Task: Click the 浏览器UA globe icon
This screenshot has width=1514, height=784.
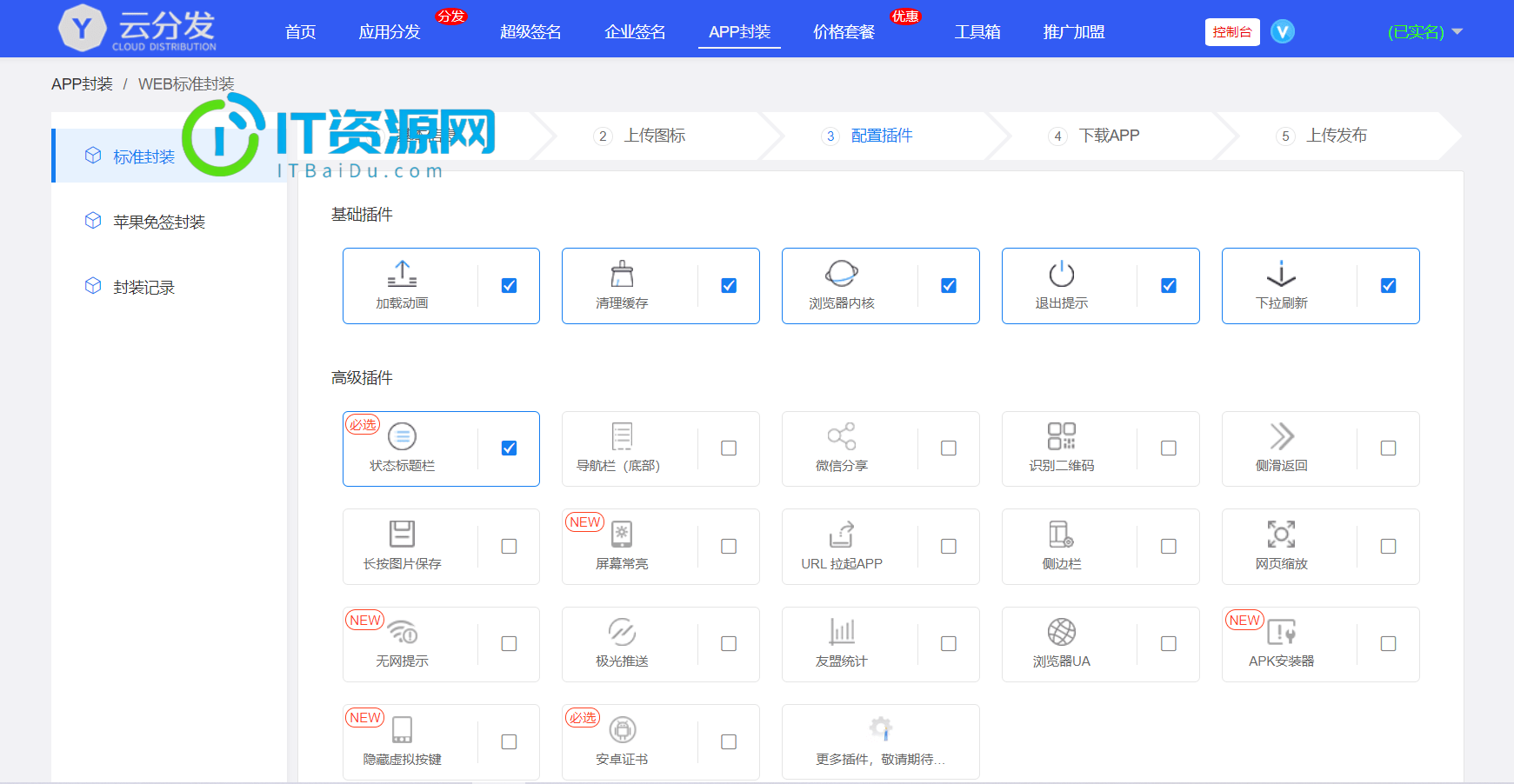Action: coord(1062,632)
